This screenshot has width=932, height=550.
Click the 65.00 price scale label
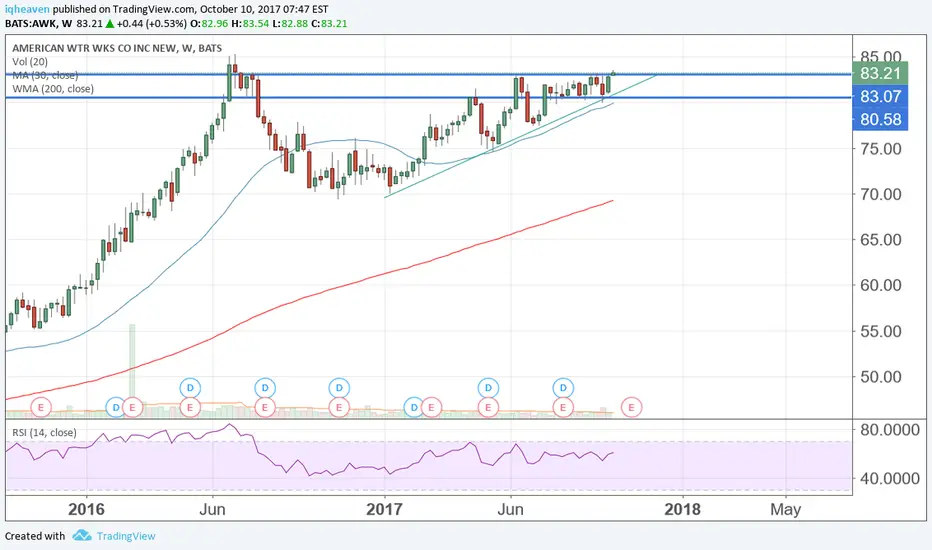881,240
